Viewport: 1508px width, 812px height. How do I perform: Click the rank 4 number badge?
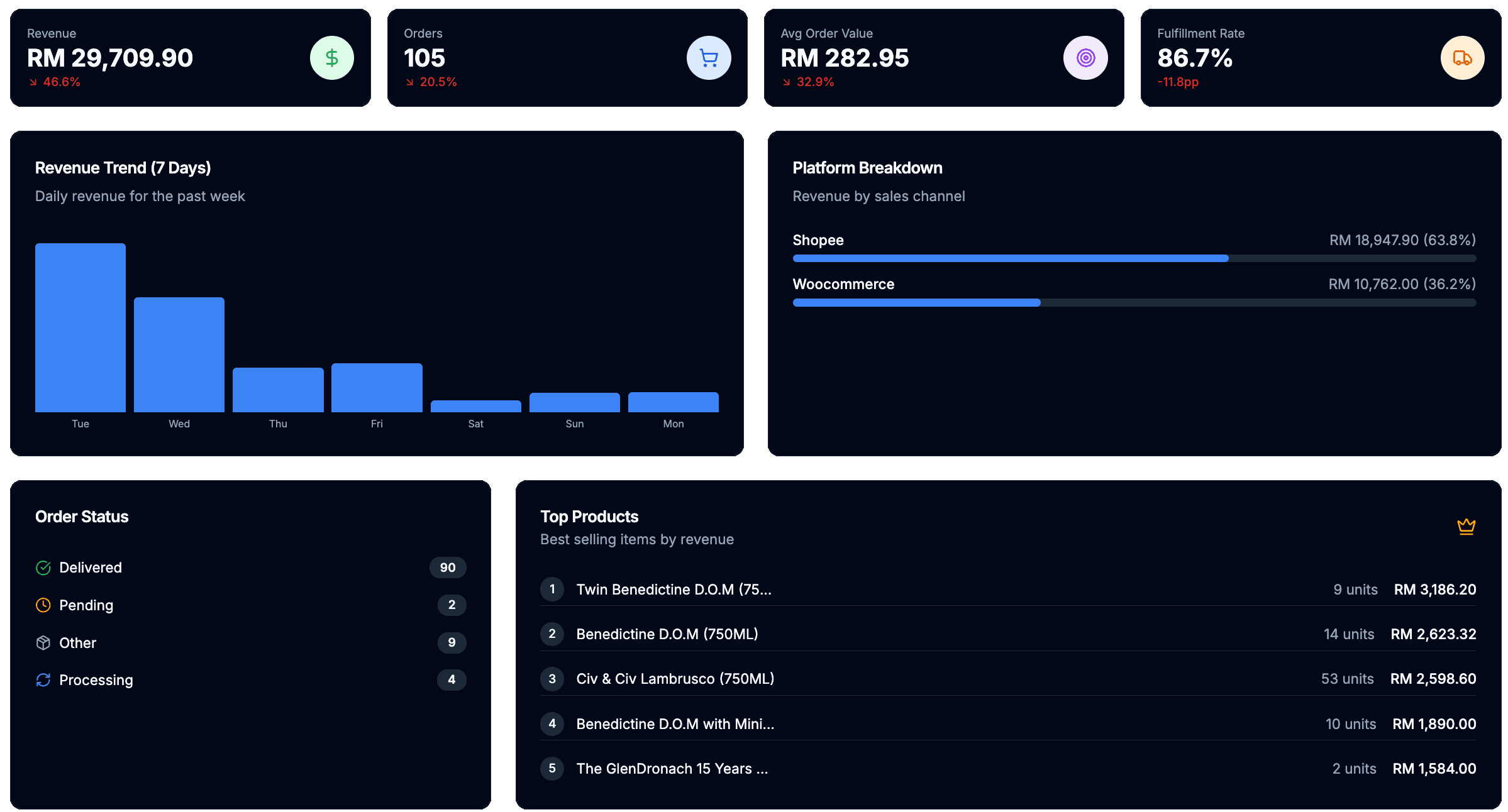click(552, 723)
